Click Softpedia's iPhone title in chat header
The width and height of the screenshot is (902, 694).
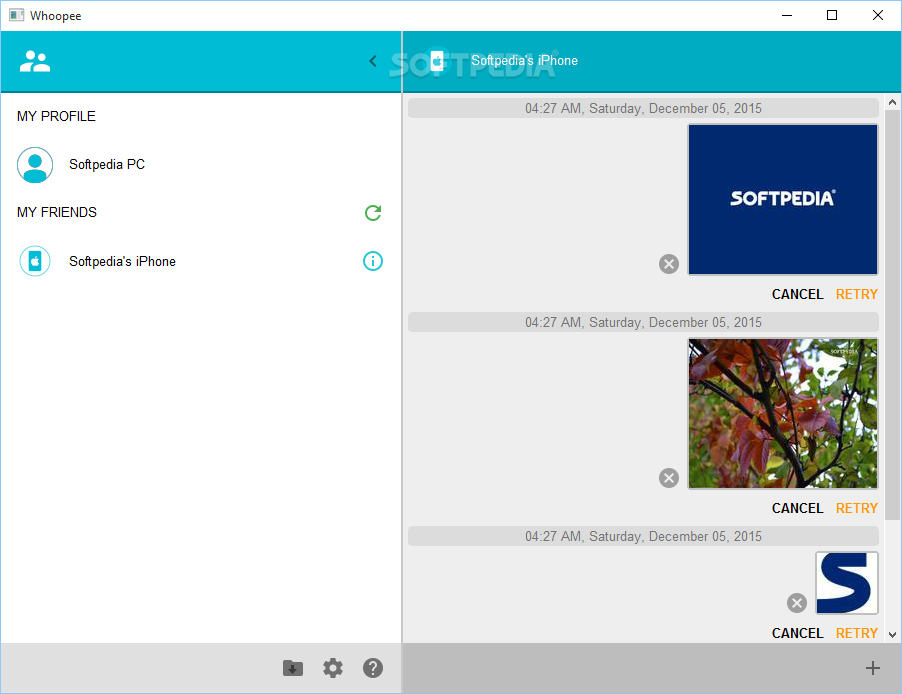click(524, 60)
